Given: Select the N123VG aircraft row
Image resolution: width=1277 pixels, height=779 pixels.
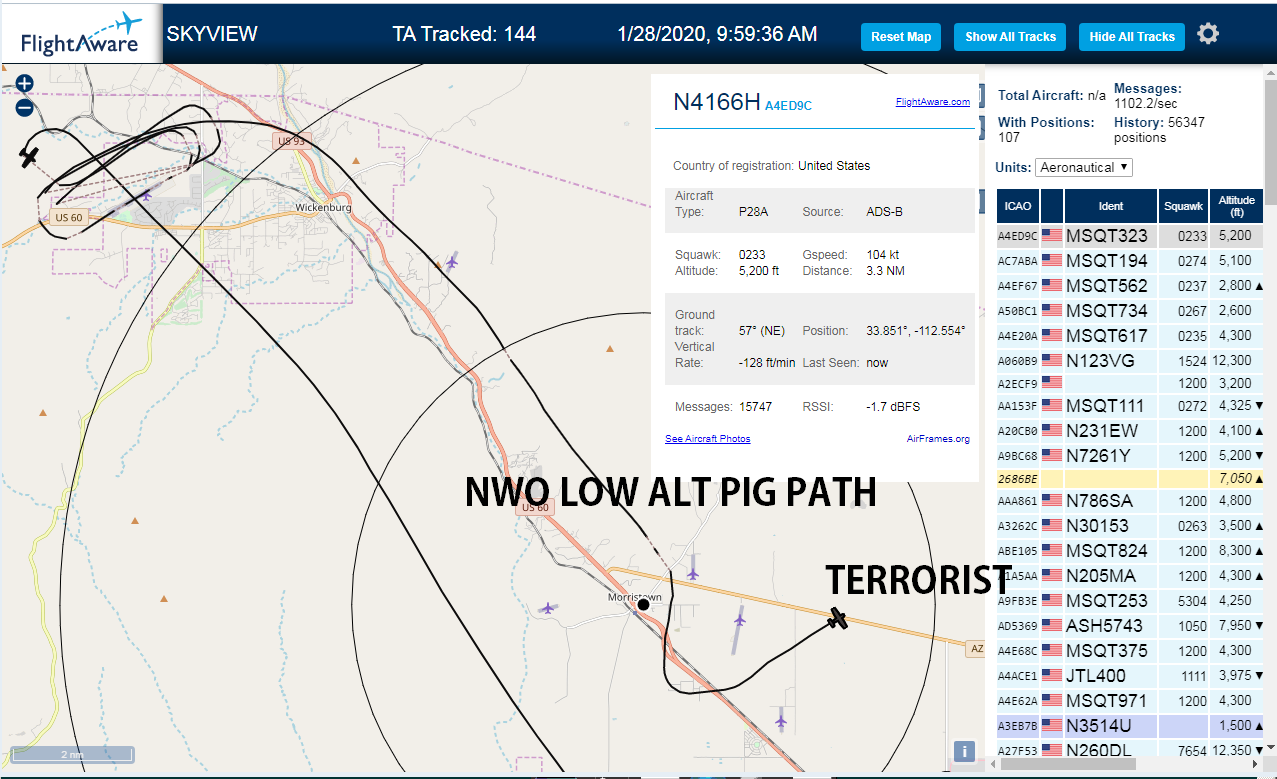Looking at the screenshot, I should tap(1130, 361).
